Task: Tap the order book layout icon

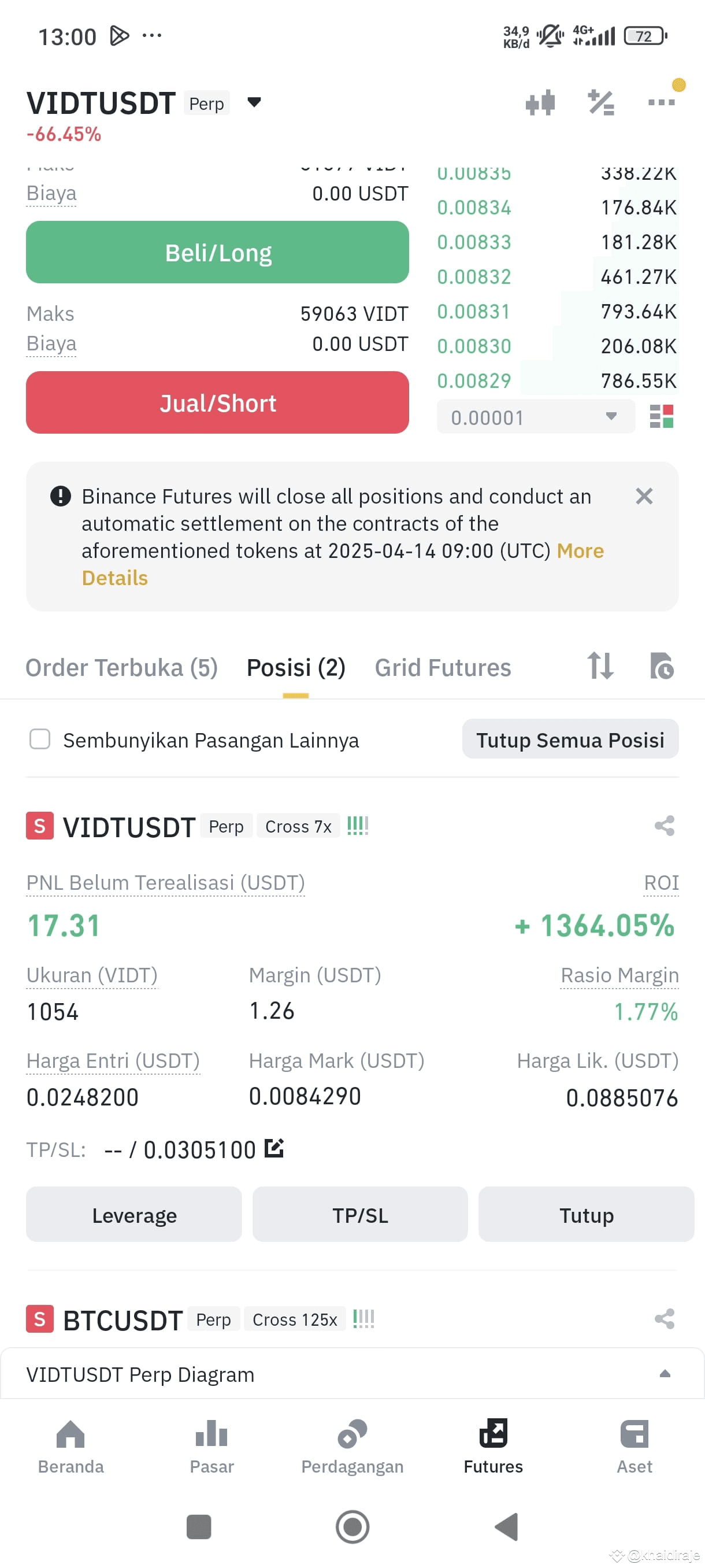Action: coord(661,417)
